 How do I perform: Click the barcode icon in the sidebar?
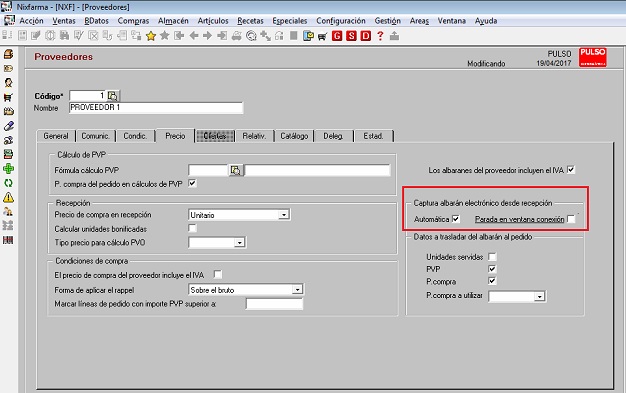tap(8, 240)
